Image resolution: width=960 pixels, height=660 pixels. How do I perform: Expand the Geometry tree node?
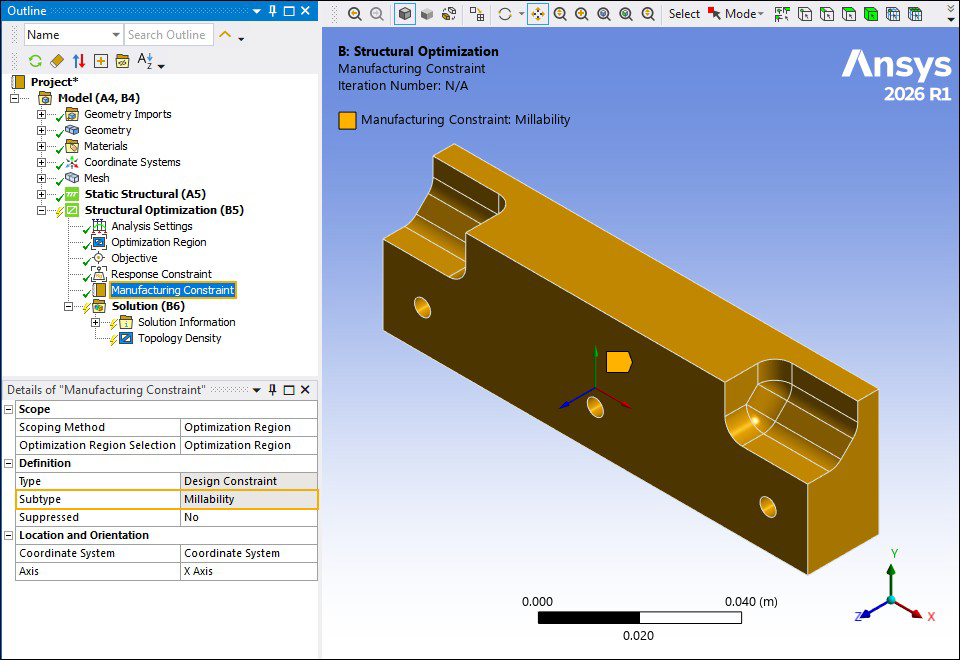pyautogui.click(x=41, y=130)
